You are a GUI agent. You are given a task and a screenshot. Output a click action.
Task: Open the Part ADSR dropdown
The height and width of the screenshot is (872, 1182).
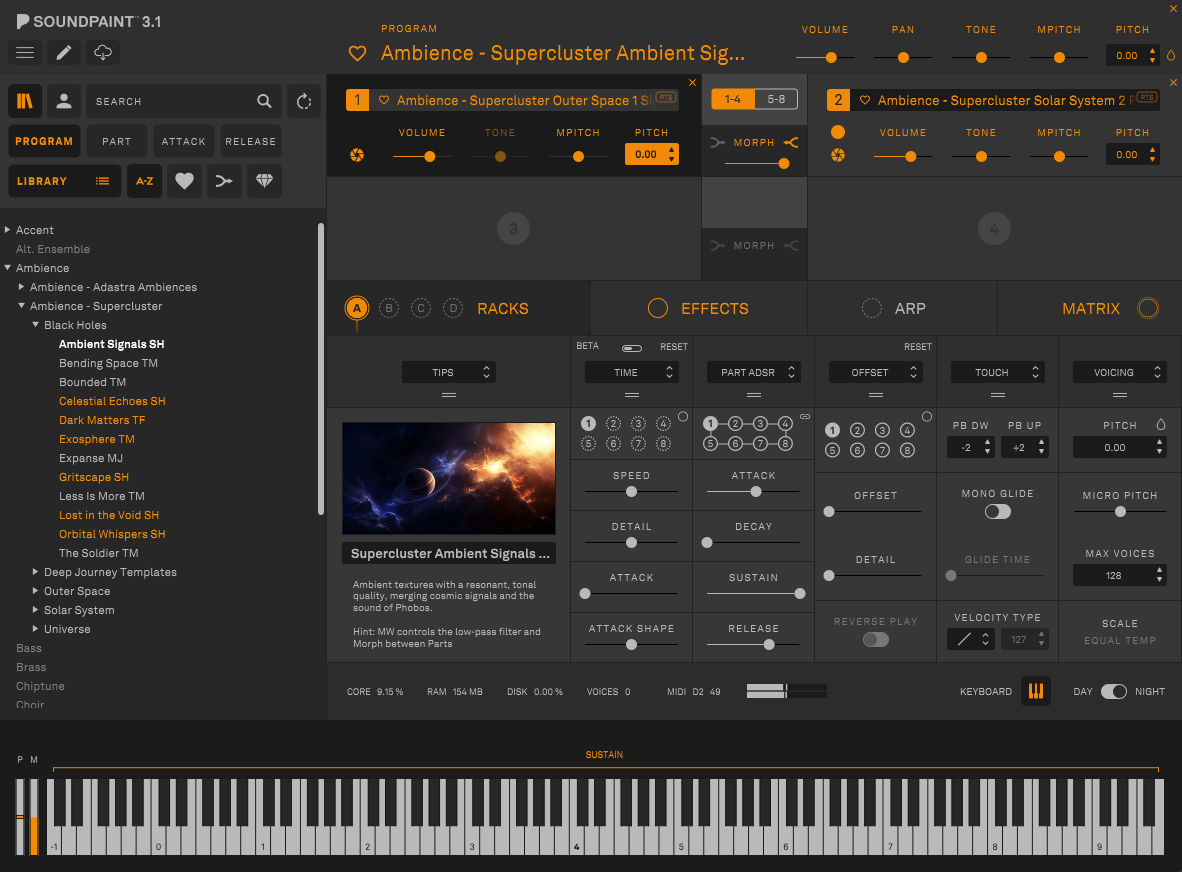754,372
